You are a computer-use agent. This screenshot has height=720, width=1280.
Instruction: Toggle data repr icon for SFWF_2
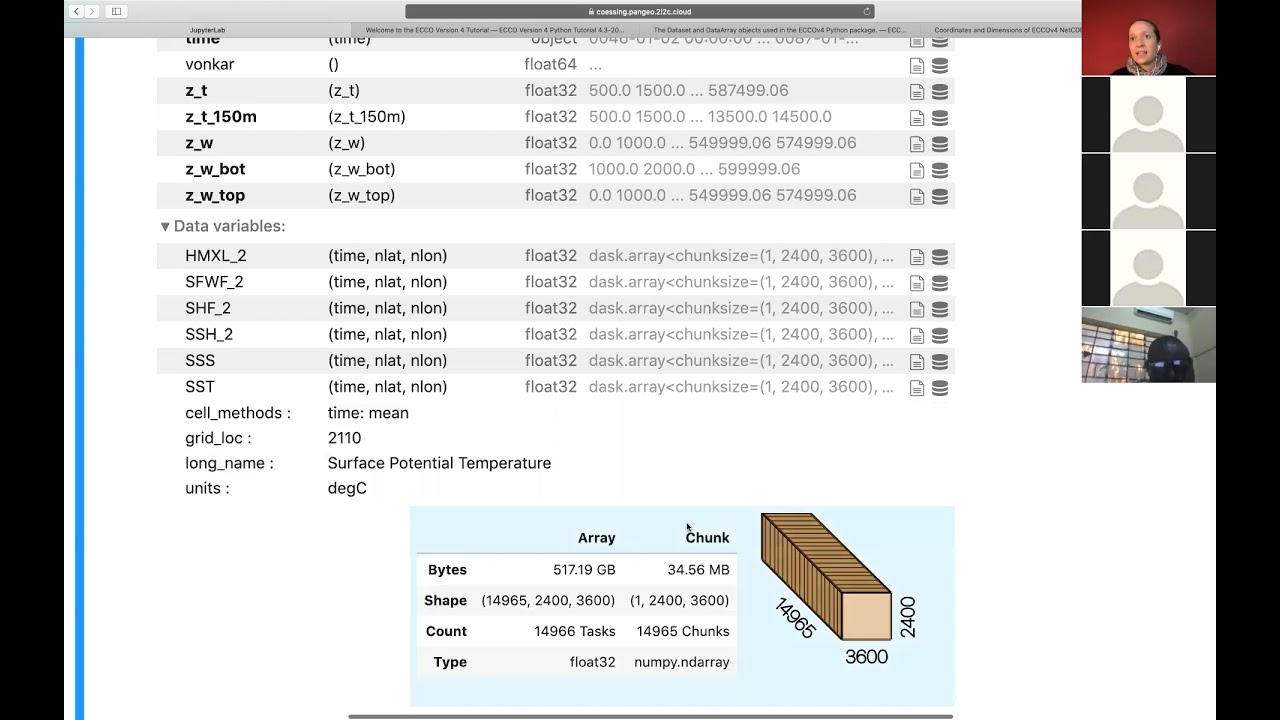pyautogui.click(x=940, y=283)
